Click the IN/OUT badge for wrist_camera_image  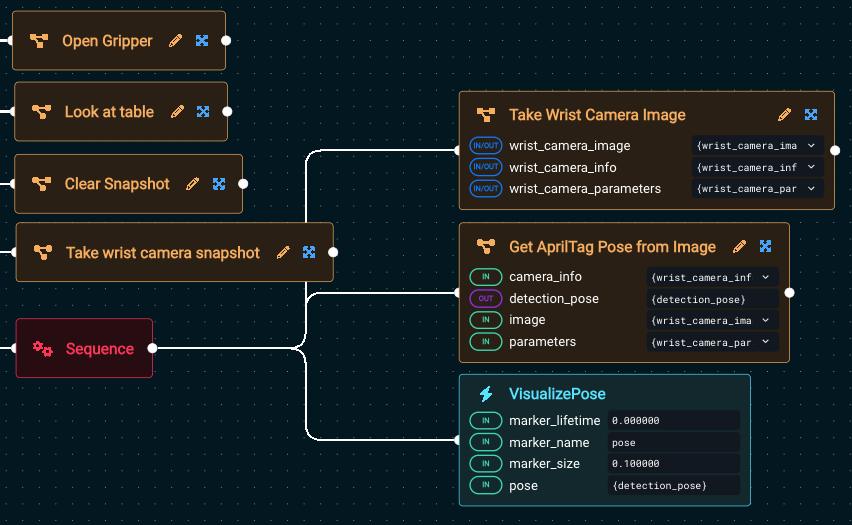pos(486,145)
